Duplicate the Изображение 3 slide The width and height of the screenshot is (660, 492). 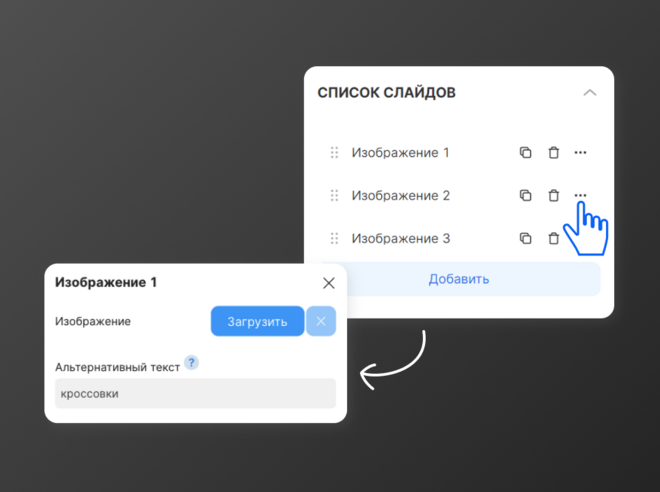pyautogui.click(x=525, y=238)
